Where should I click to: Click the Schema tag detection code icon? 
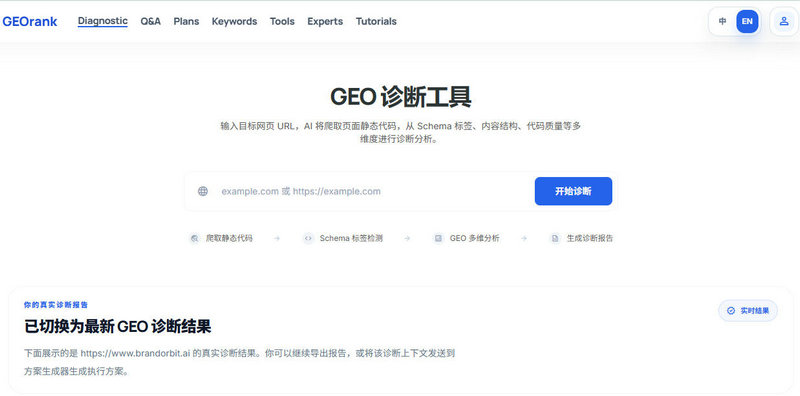click(308, 238)
